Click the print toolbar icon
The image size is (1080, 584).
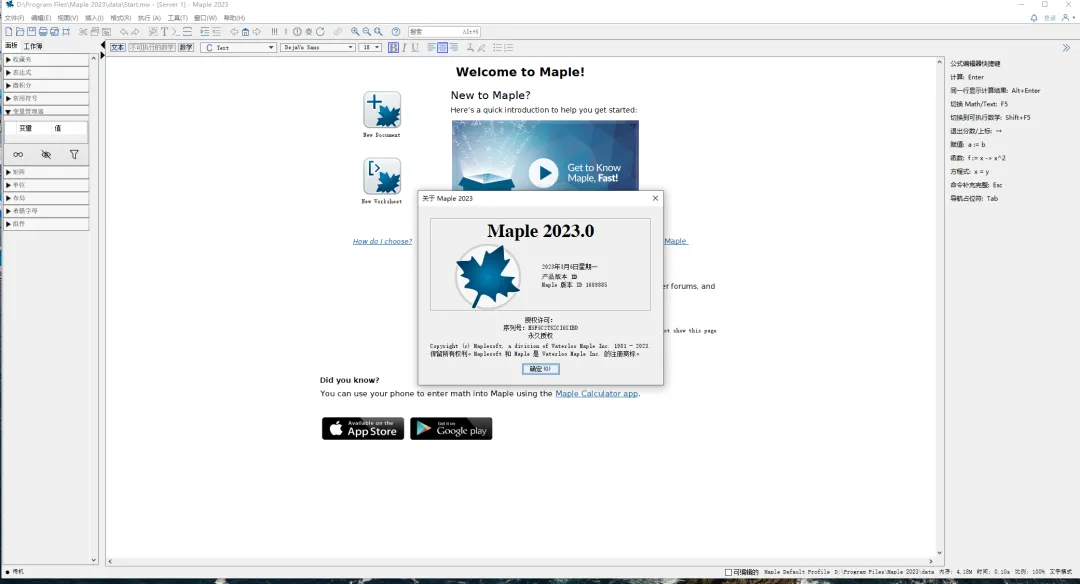coord(43,32)
